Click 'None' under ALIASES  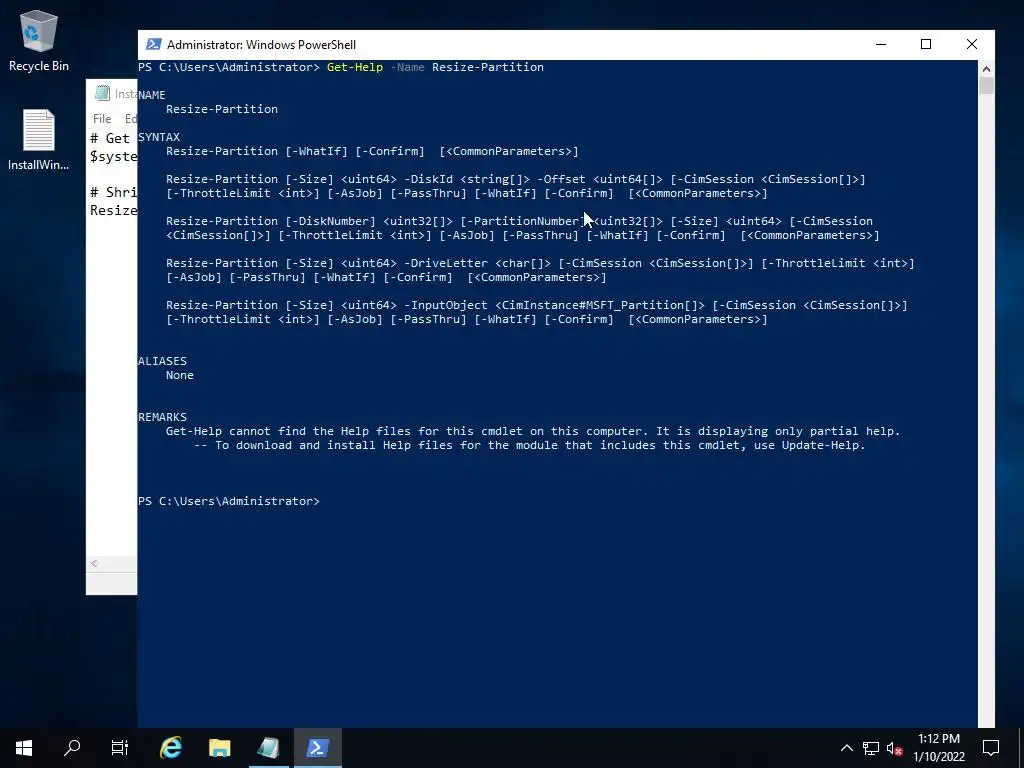(180, 376)
